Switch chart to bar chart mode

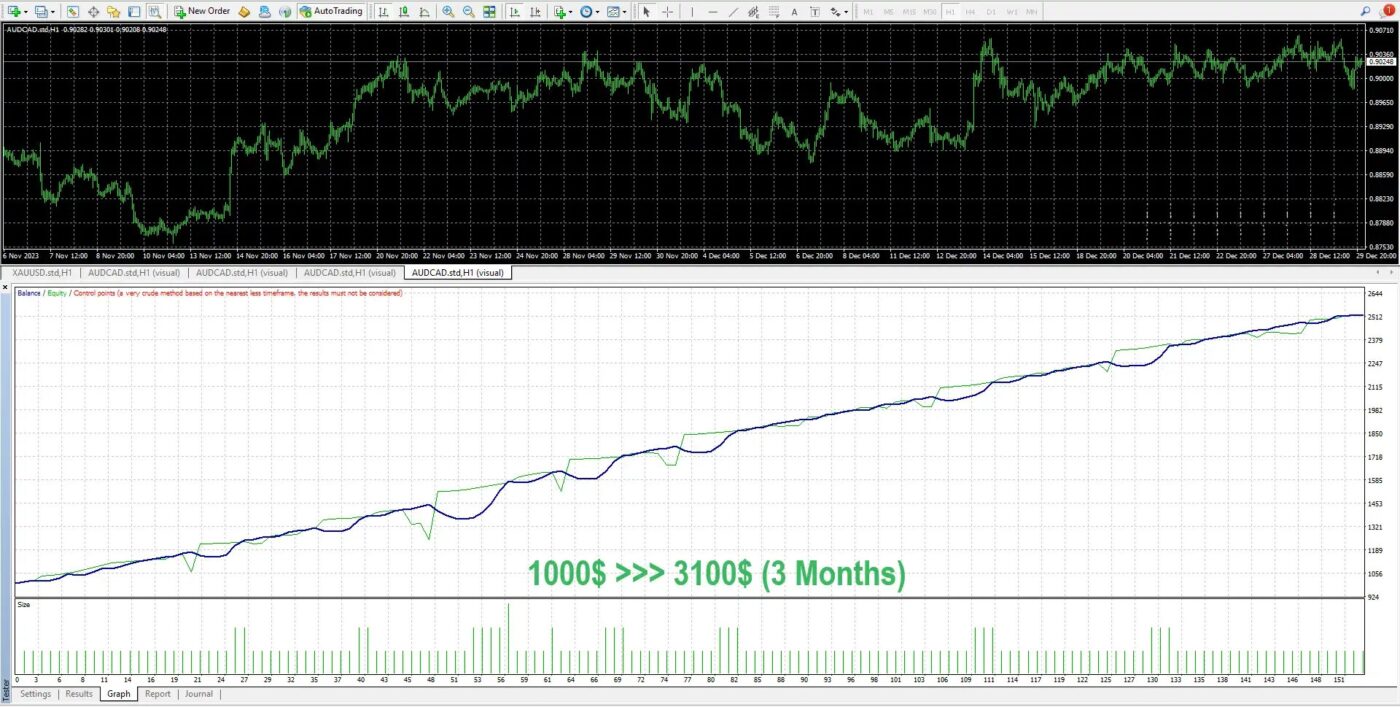pyautogui.click(x=384, y=11)
